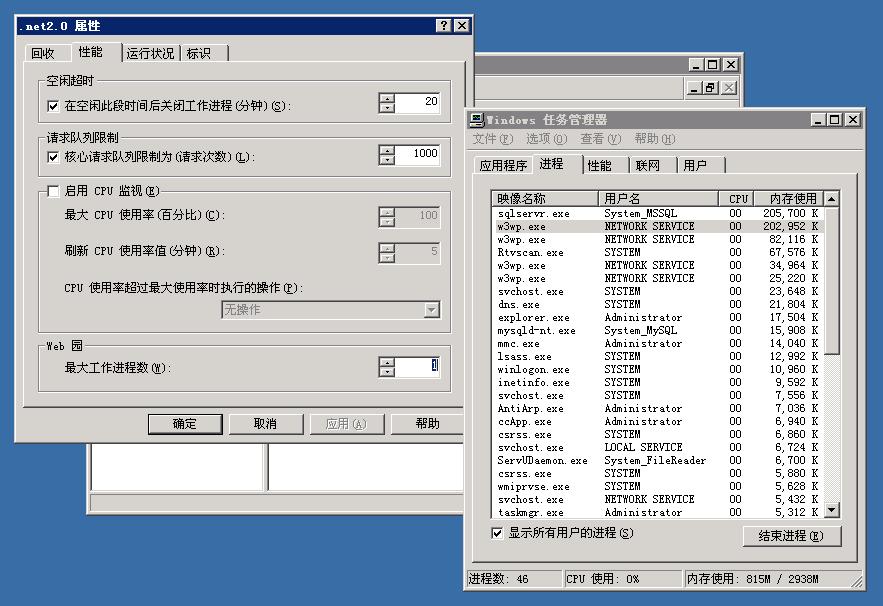Toggle idle timeout shutdown checkbox
883x606 pixels.
(53, 106)
